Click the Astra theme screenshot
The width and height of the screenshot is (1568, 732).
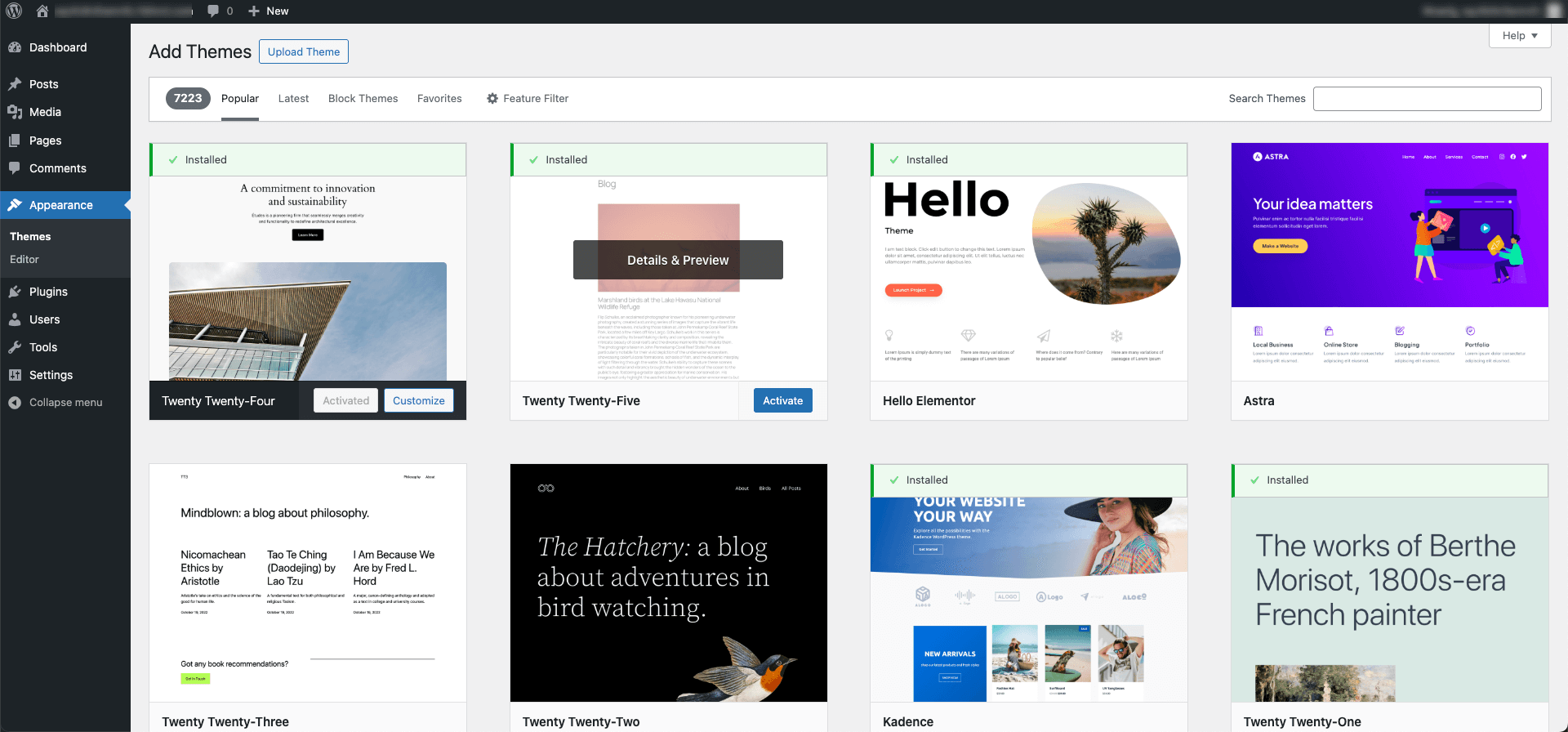click(x=1390, y=262)
